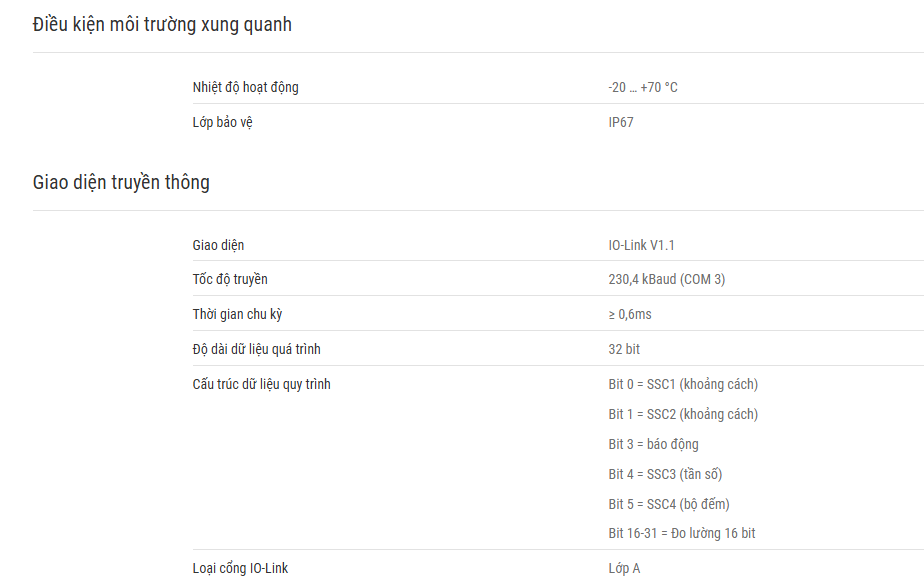Click the 'Bit 5 = SSC4 (bộ đếm)' line
The height and width of the screenshot is (584, 924).
669,504
